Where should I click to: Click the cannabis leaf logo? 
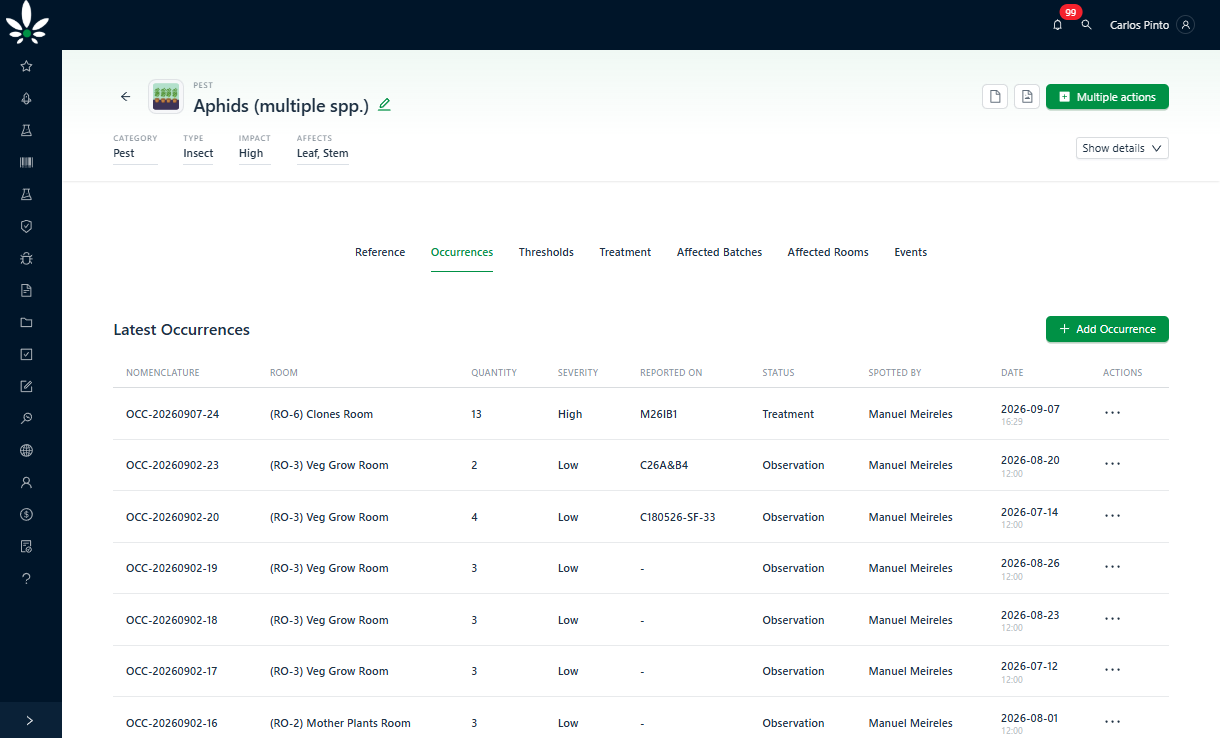tap(27, 23)
